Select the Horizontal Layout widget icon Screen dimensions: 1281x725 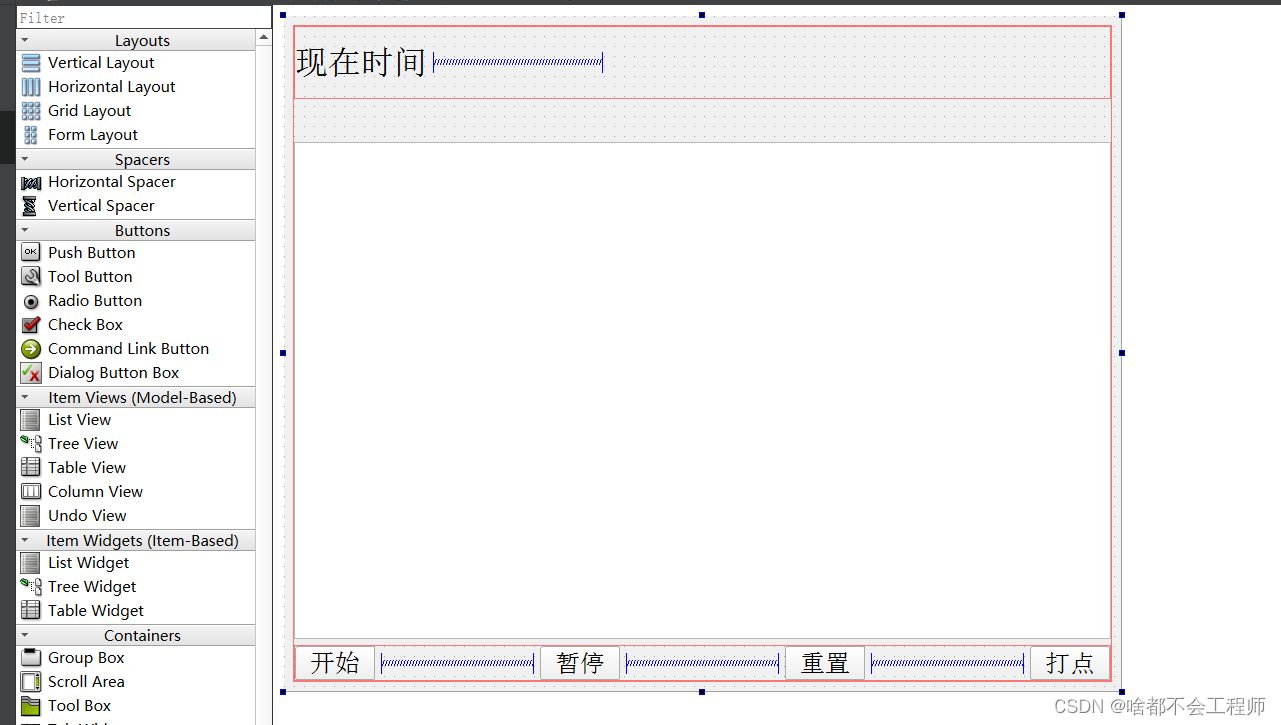[x=31, y=86]
